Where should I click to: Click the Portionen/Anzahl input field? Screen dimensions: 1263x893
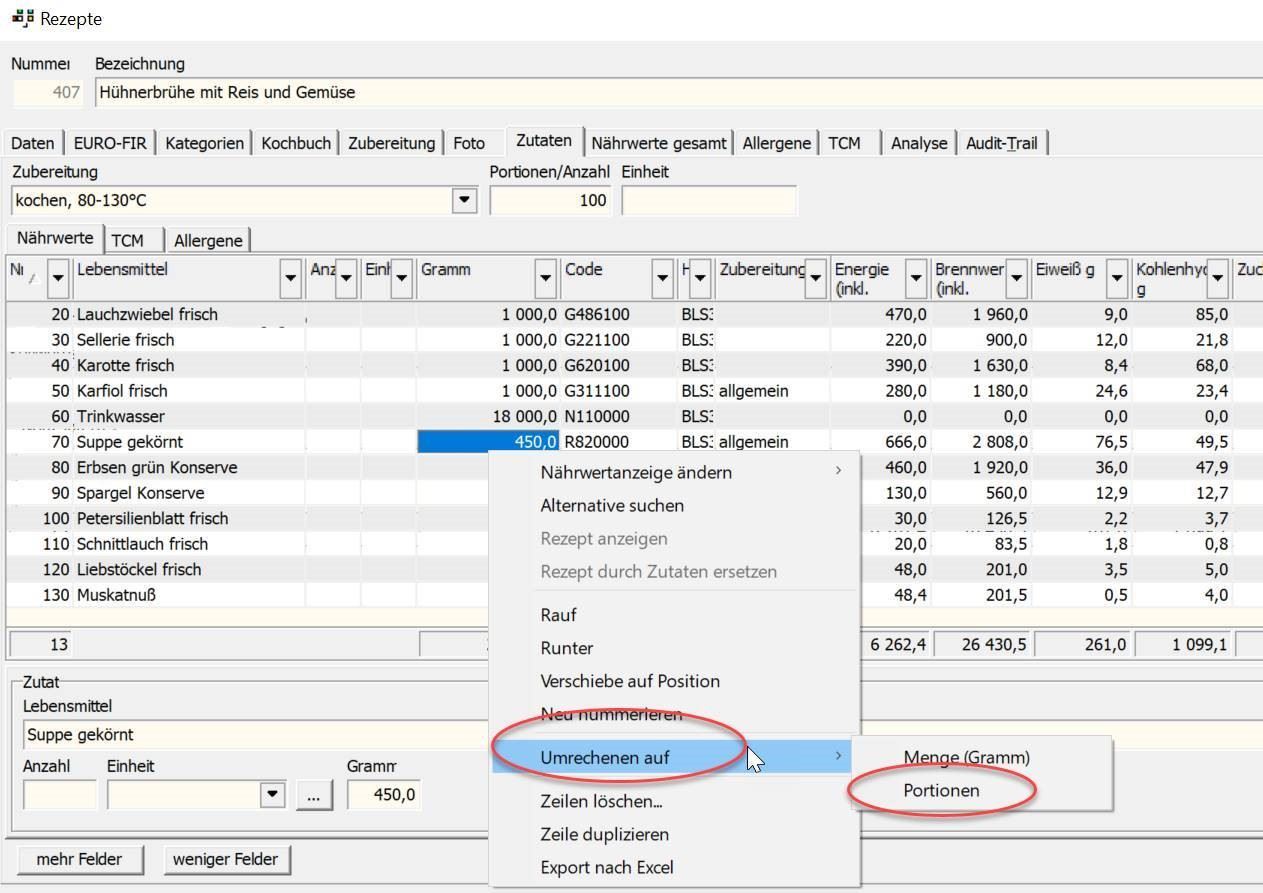[550, 200]
